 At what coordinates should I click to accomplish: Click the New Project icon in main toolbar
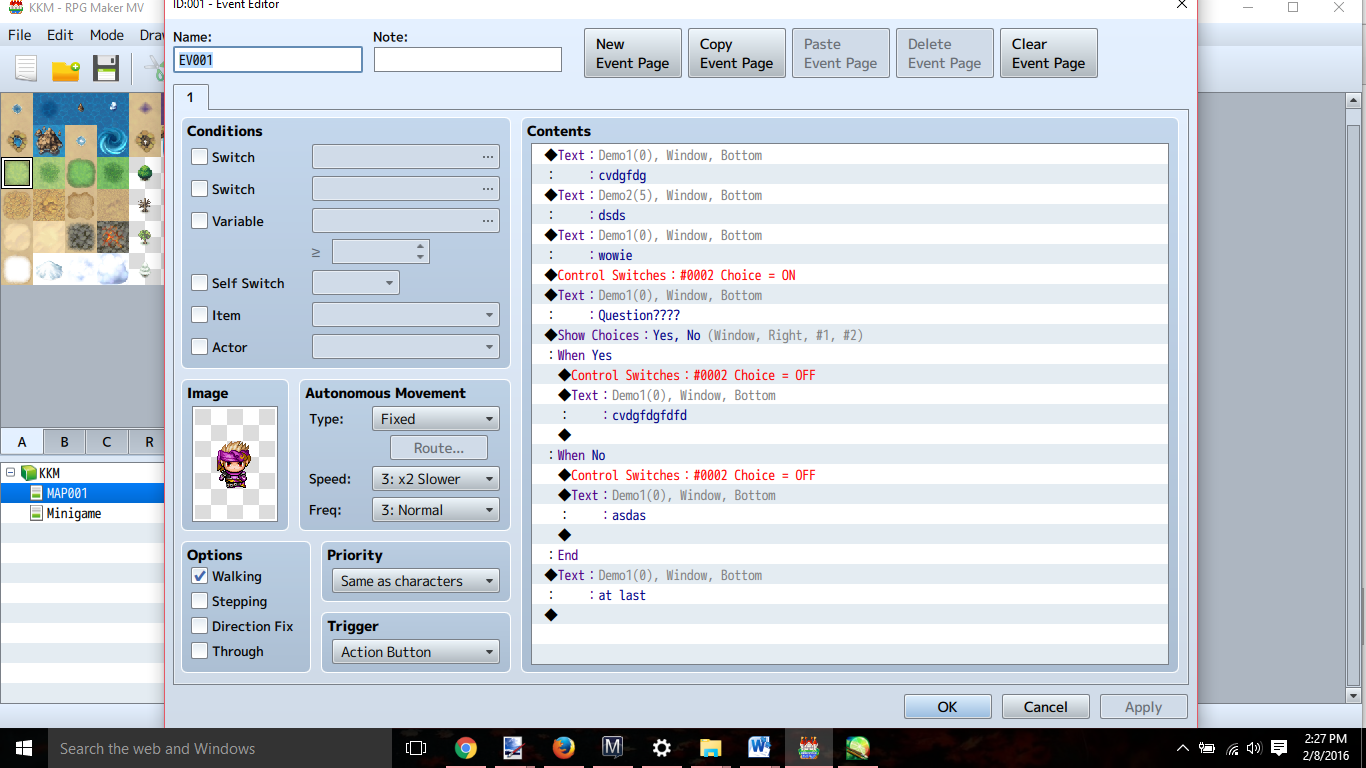point(26,69)
